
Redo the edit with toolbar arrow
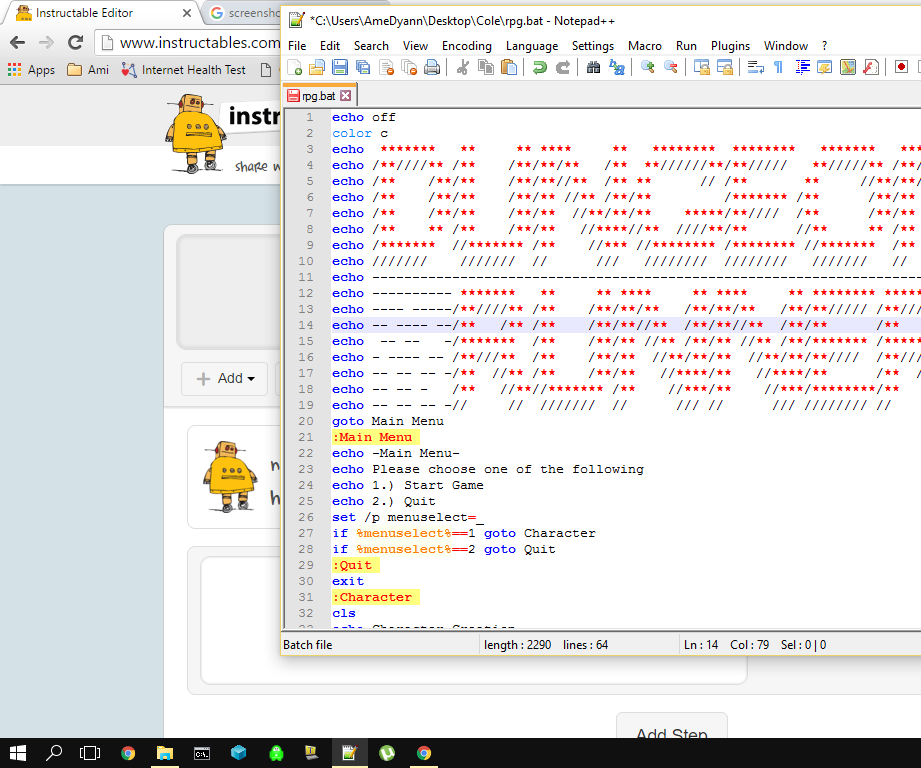(562, 68)
